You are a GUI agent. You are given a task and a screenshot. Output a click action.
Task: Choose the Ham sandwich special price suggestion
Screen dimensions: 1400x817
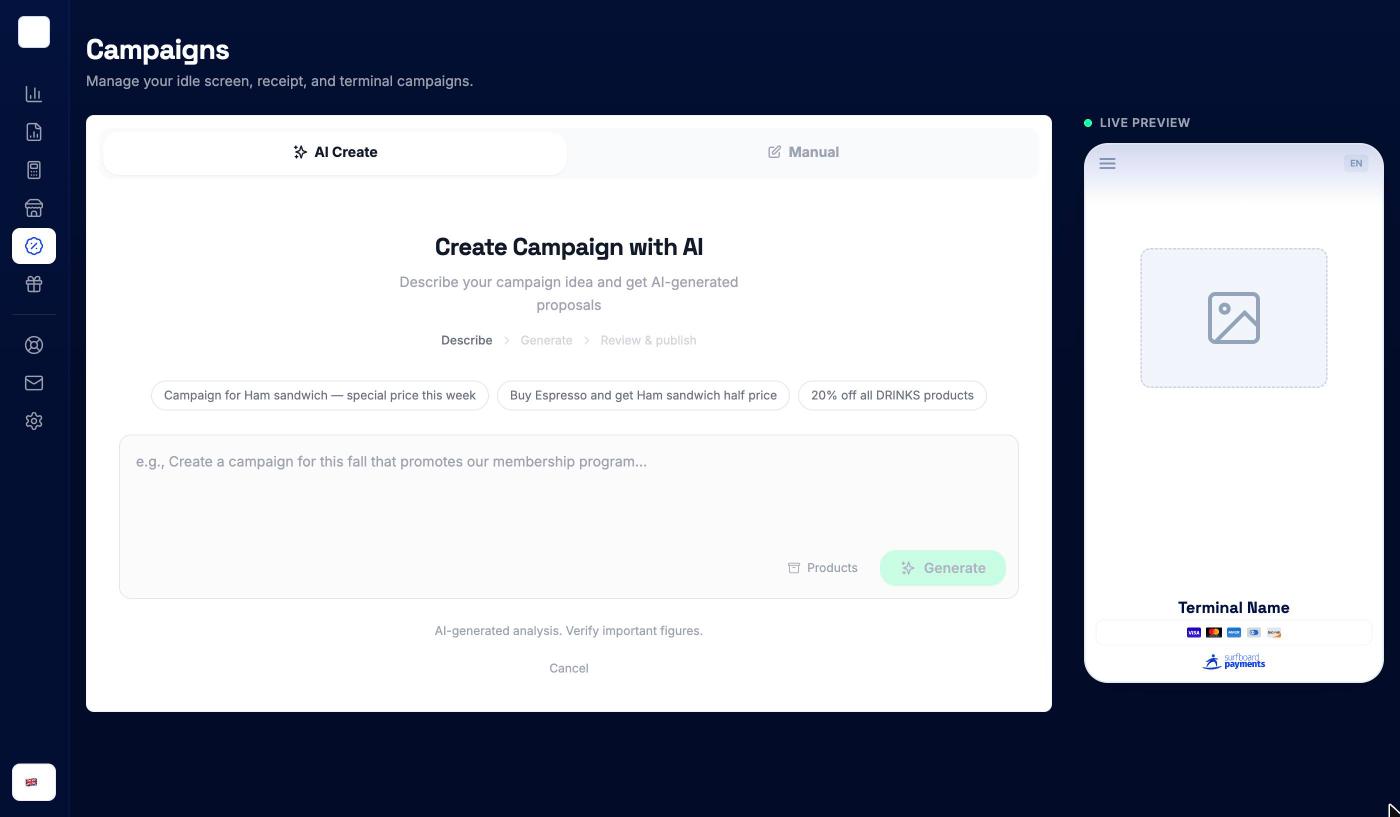pyautogui.click(x=320, y=395)
